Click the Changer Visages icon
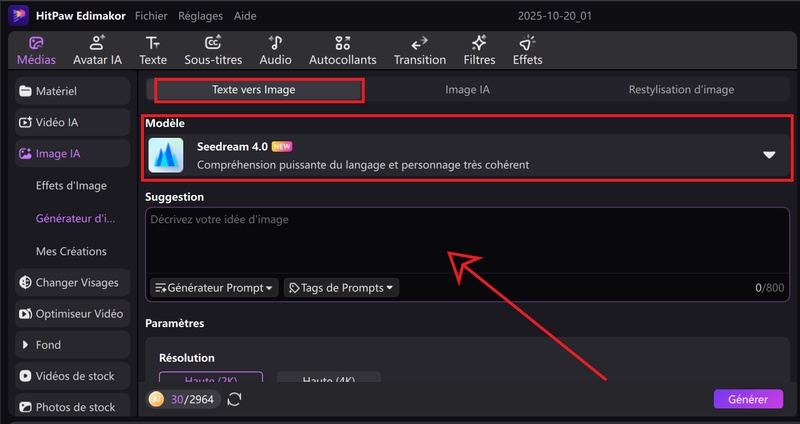800x424 pixels. click(25, 283)
